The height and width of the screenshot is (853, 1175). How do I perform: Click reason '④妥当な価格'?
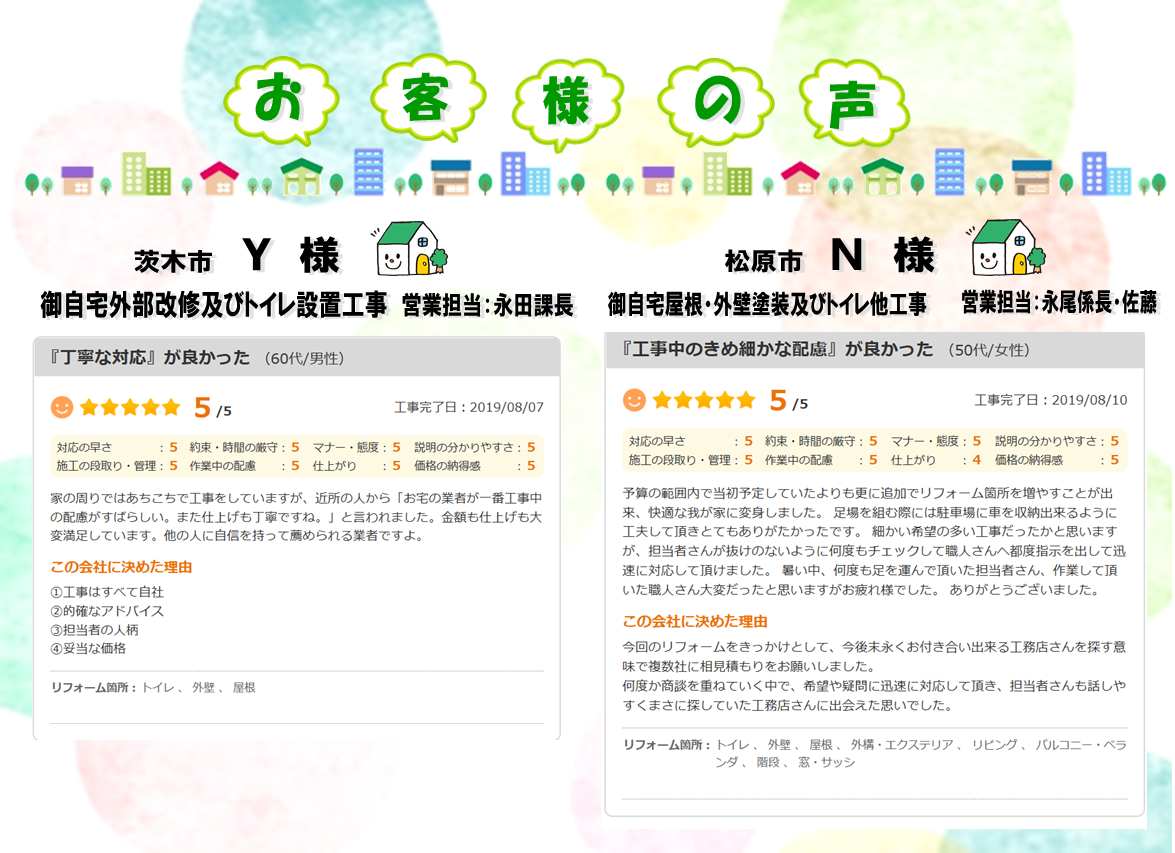[88, 648]
